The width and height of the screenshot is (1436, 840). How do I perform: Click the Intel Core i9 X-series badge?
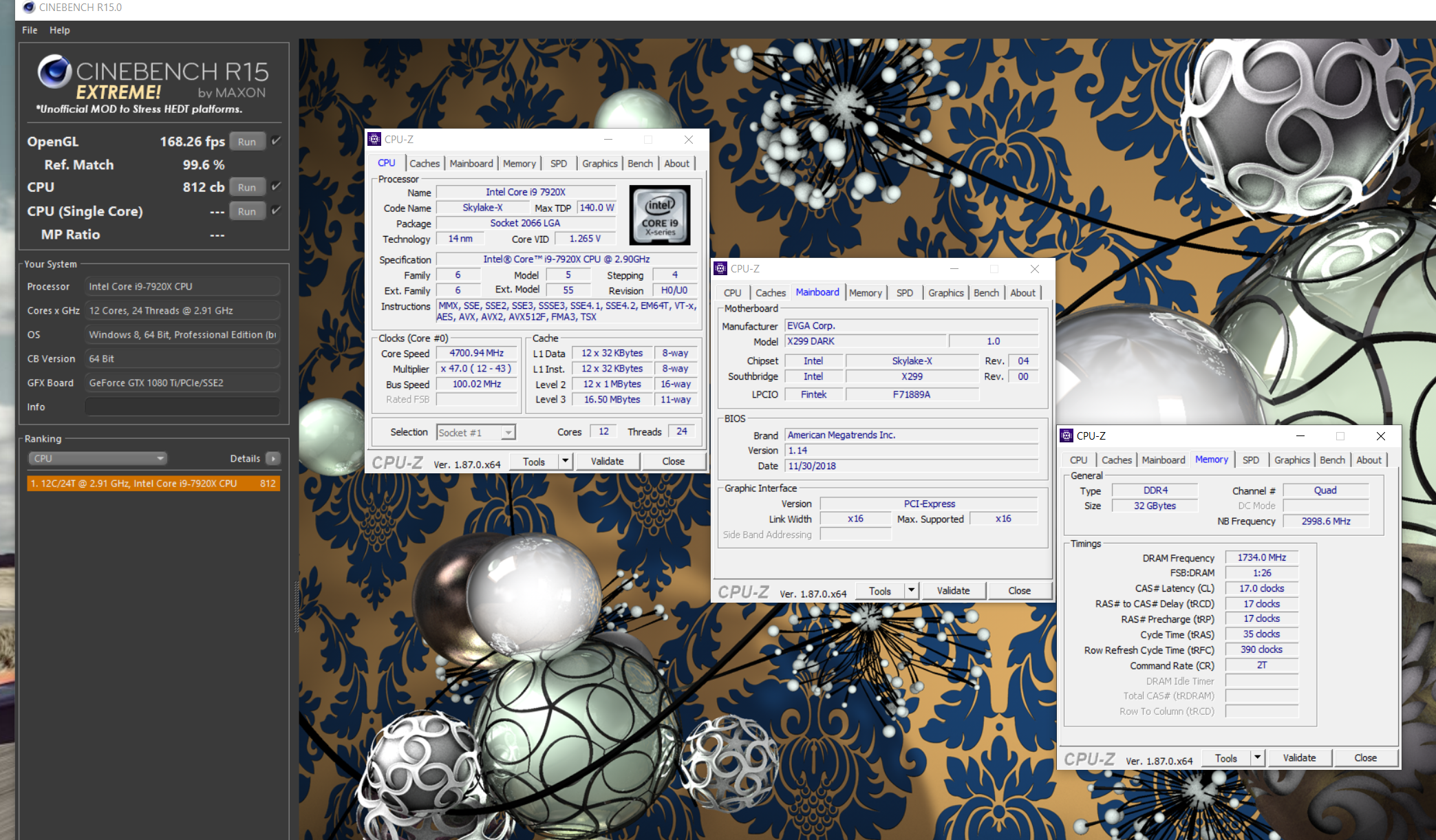click(660, 215)
